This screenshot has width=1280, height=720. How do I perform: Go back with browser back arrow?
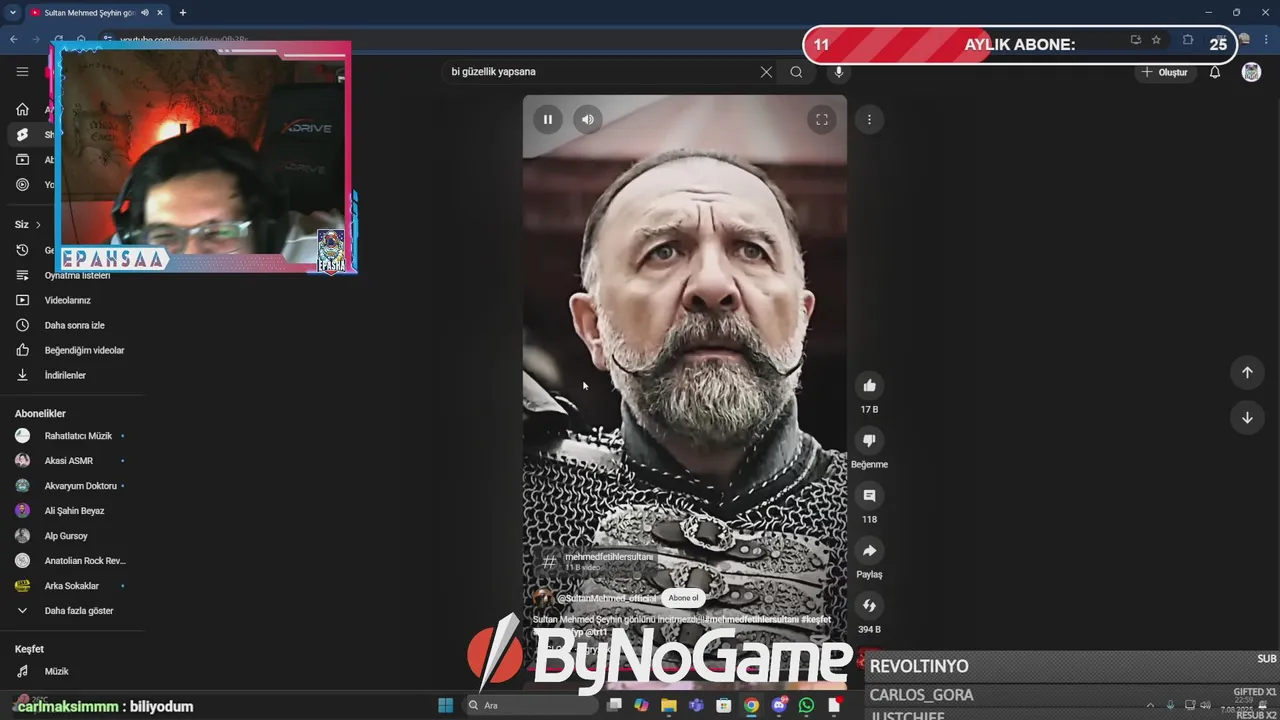(14, 40)
